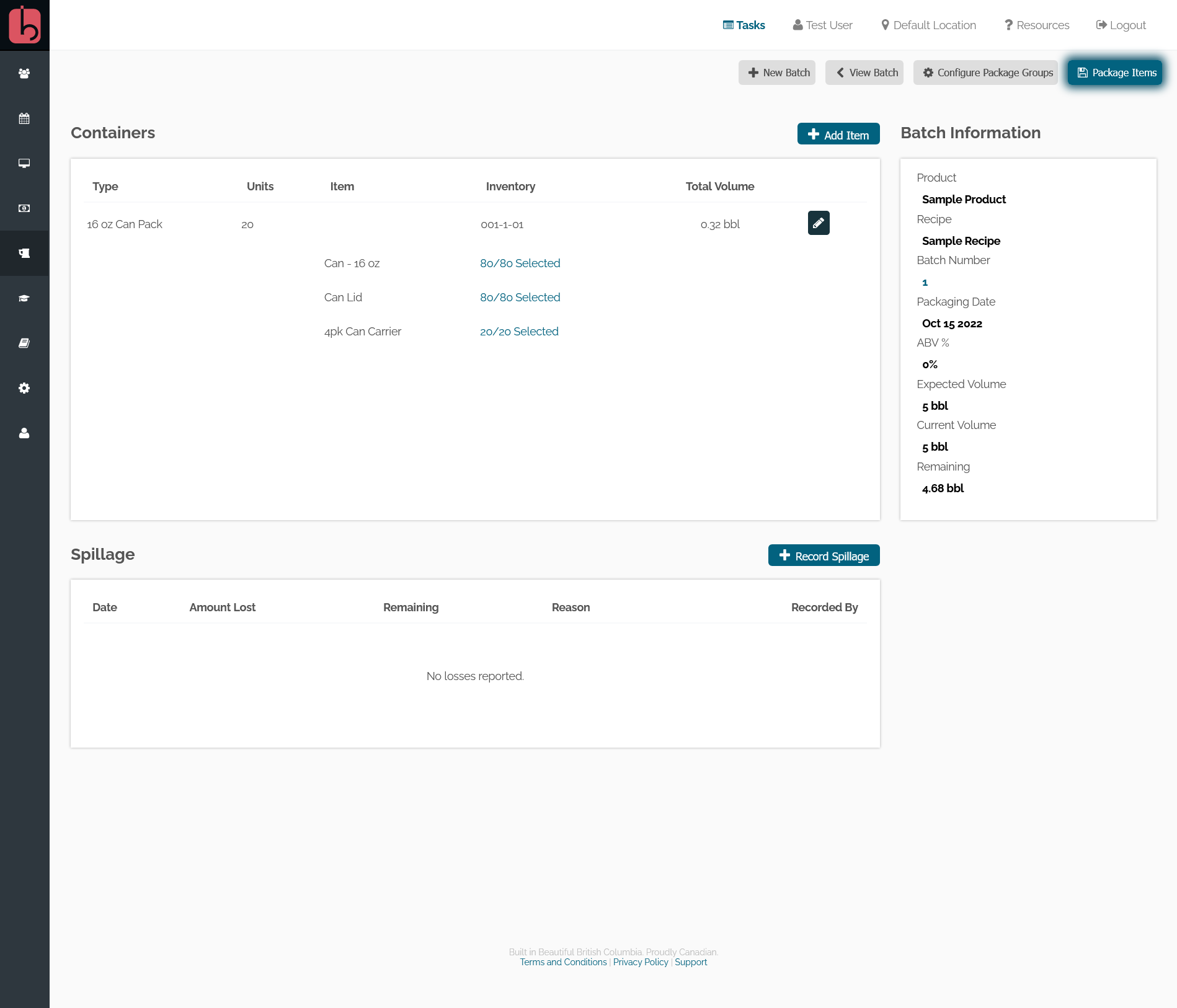The width and height of the screenshot is (1177, 1008).
Task: Click the No losses reported message
Action: click(475, 676)
